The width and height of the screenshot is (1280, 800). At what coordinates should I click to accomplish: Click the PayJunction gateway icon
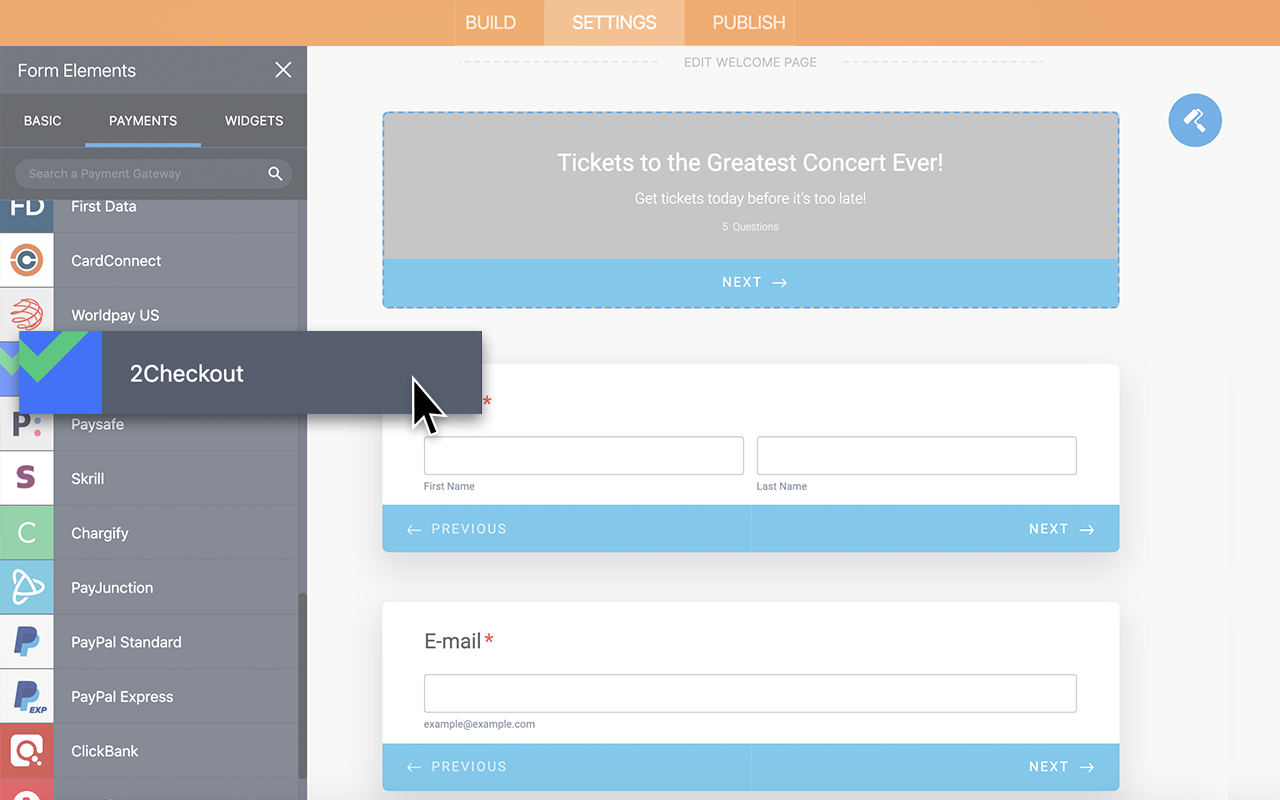[27, 587]
